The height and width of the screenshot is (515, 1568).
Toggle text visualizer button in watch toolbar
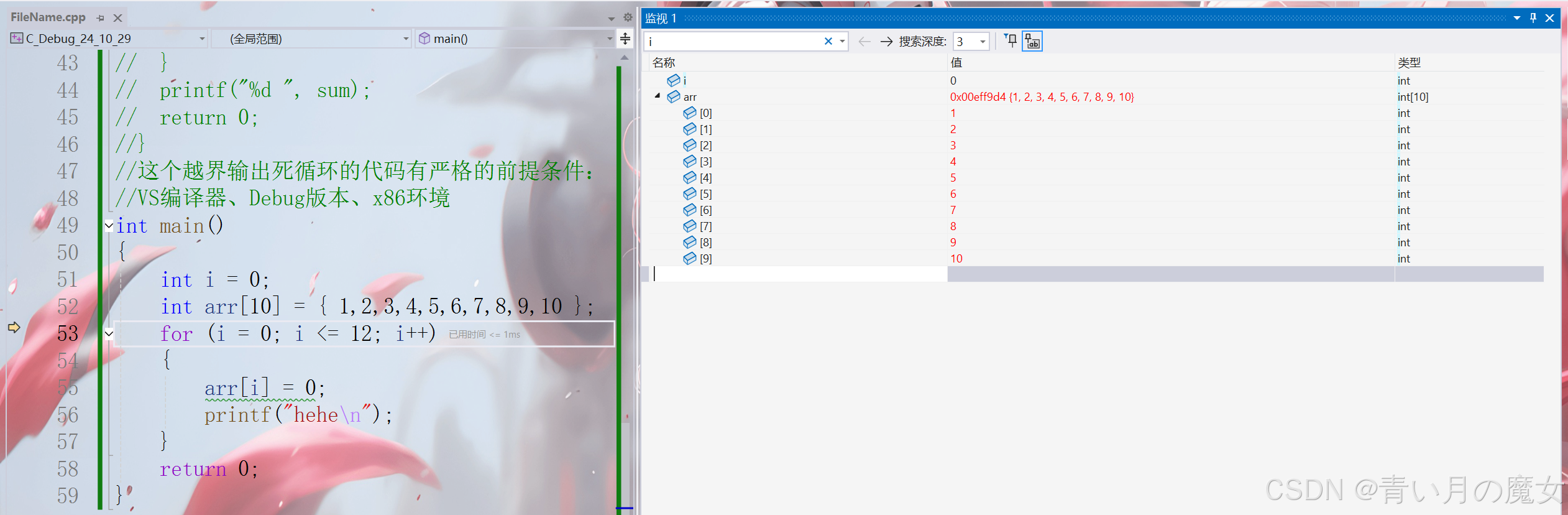click(1032, 41)
